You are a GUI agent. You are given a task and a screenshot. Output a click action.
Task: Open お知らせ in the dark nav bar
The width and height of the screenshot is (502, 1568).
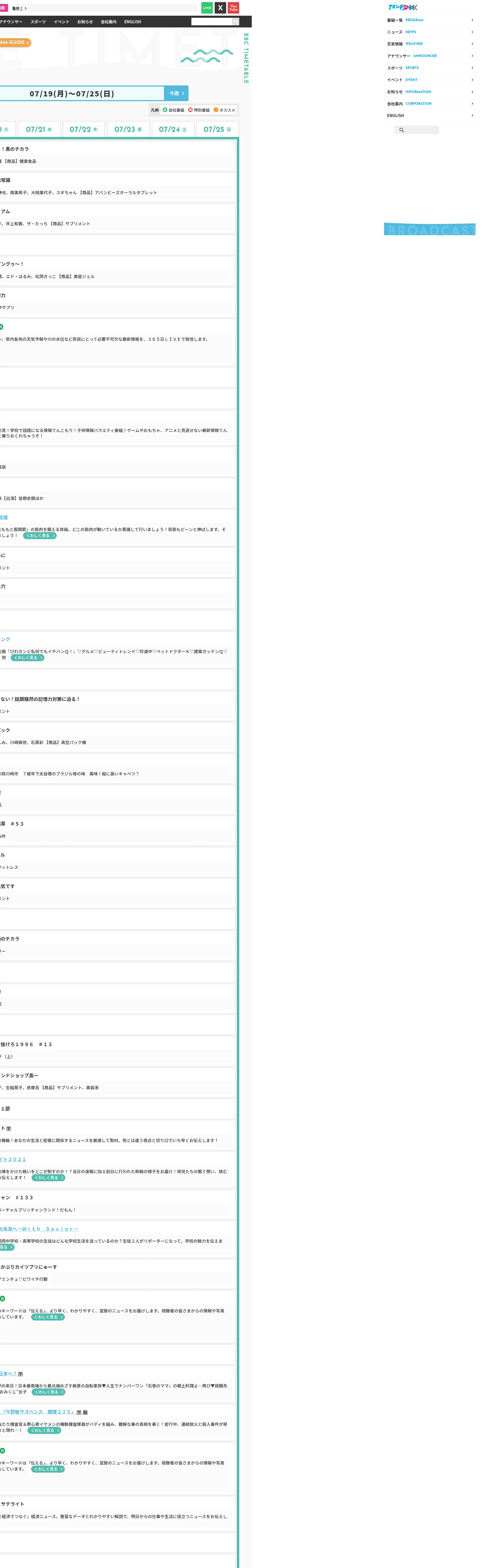[85, 22]
